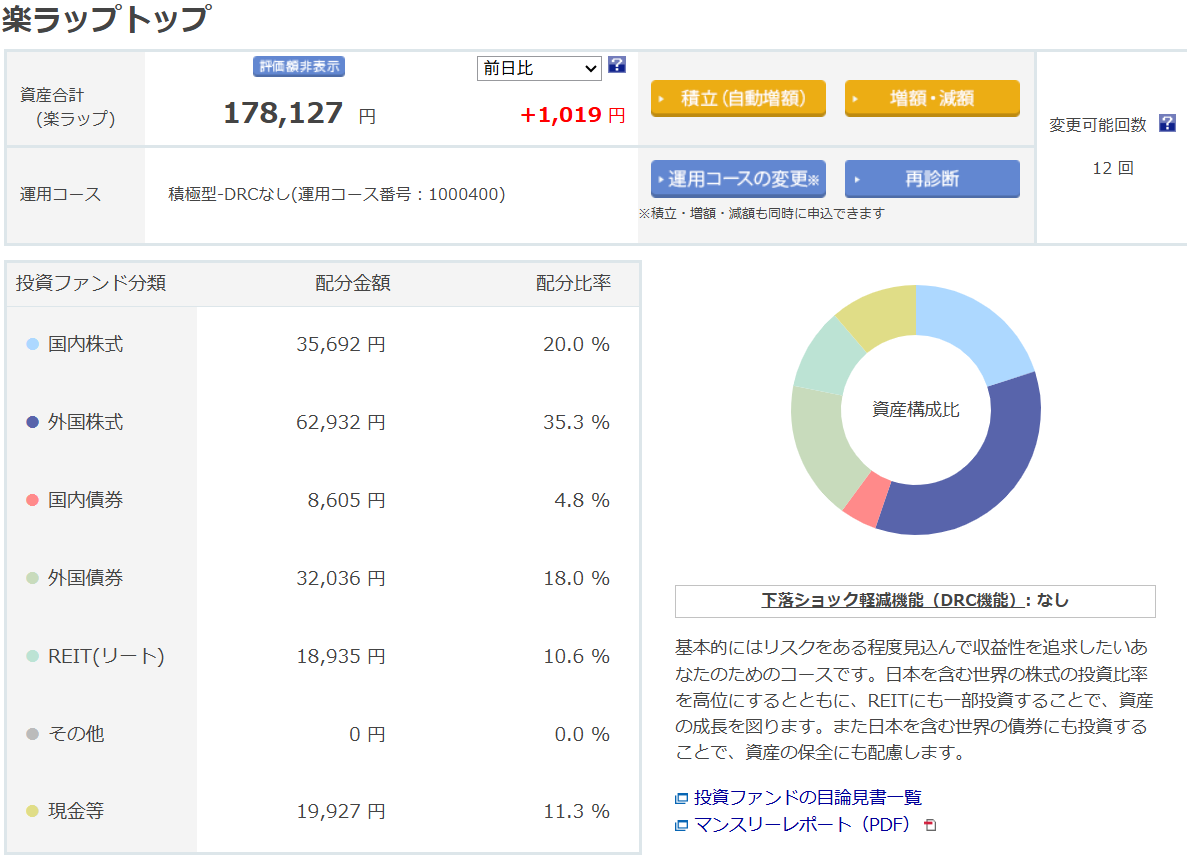Click the pink 国内債券 donut chart segment
Viewport: 1187px width, 859px height.
[867, 500]
